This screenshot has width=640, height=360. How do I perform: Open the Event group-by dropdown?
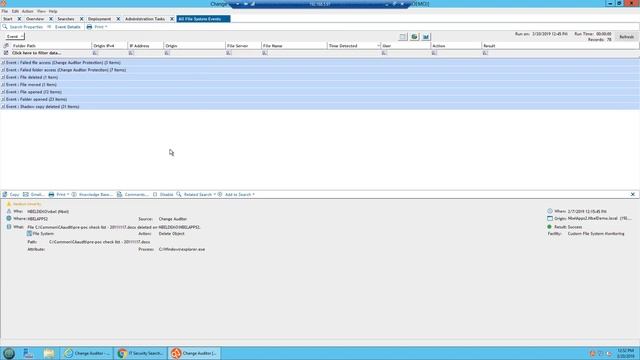click(x=15, y=37)
